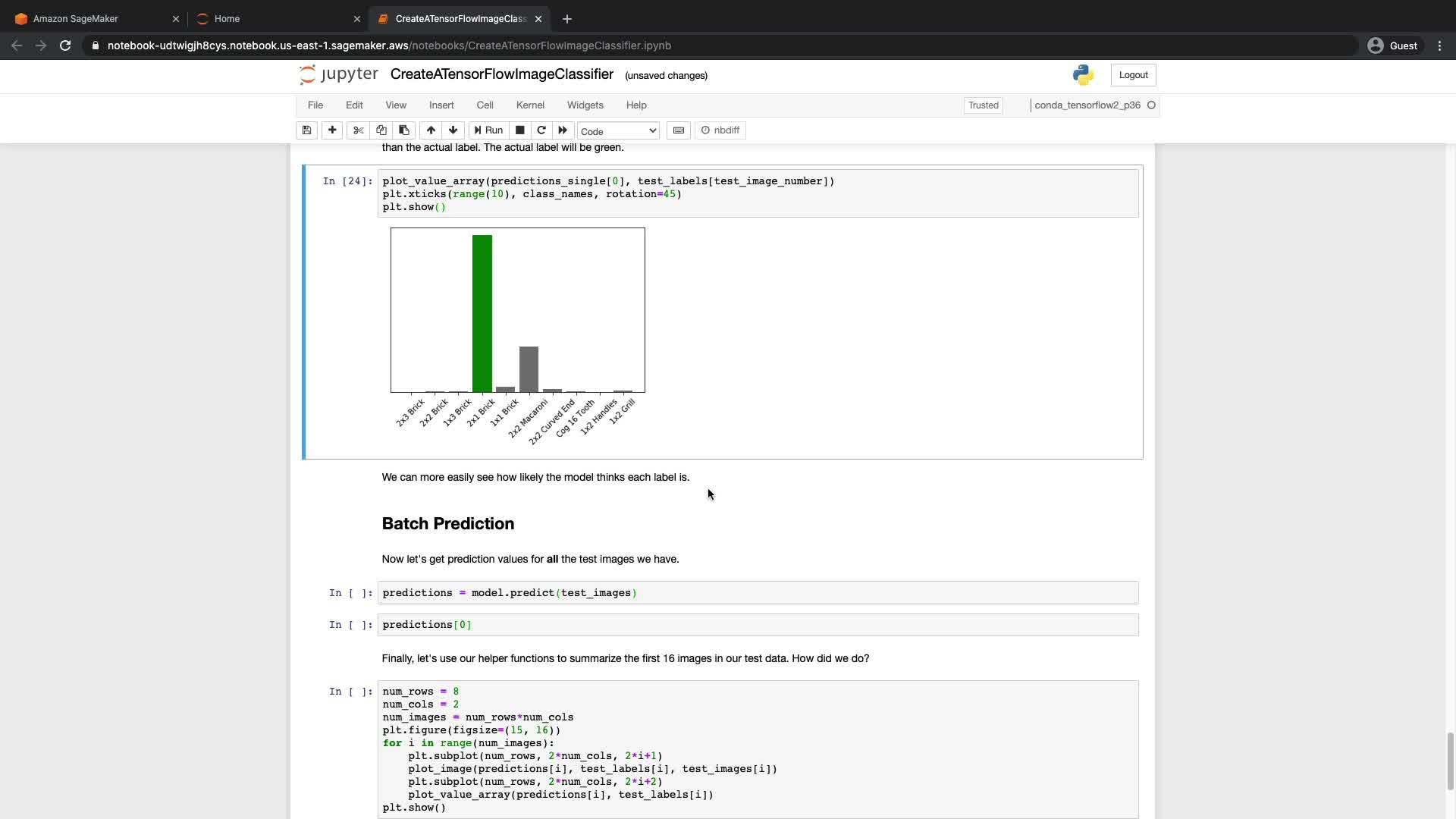Click the save notebook icon
This screenshot has height=819, width=1456.
pos(306,130)
